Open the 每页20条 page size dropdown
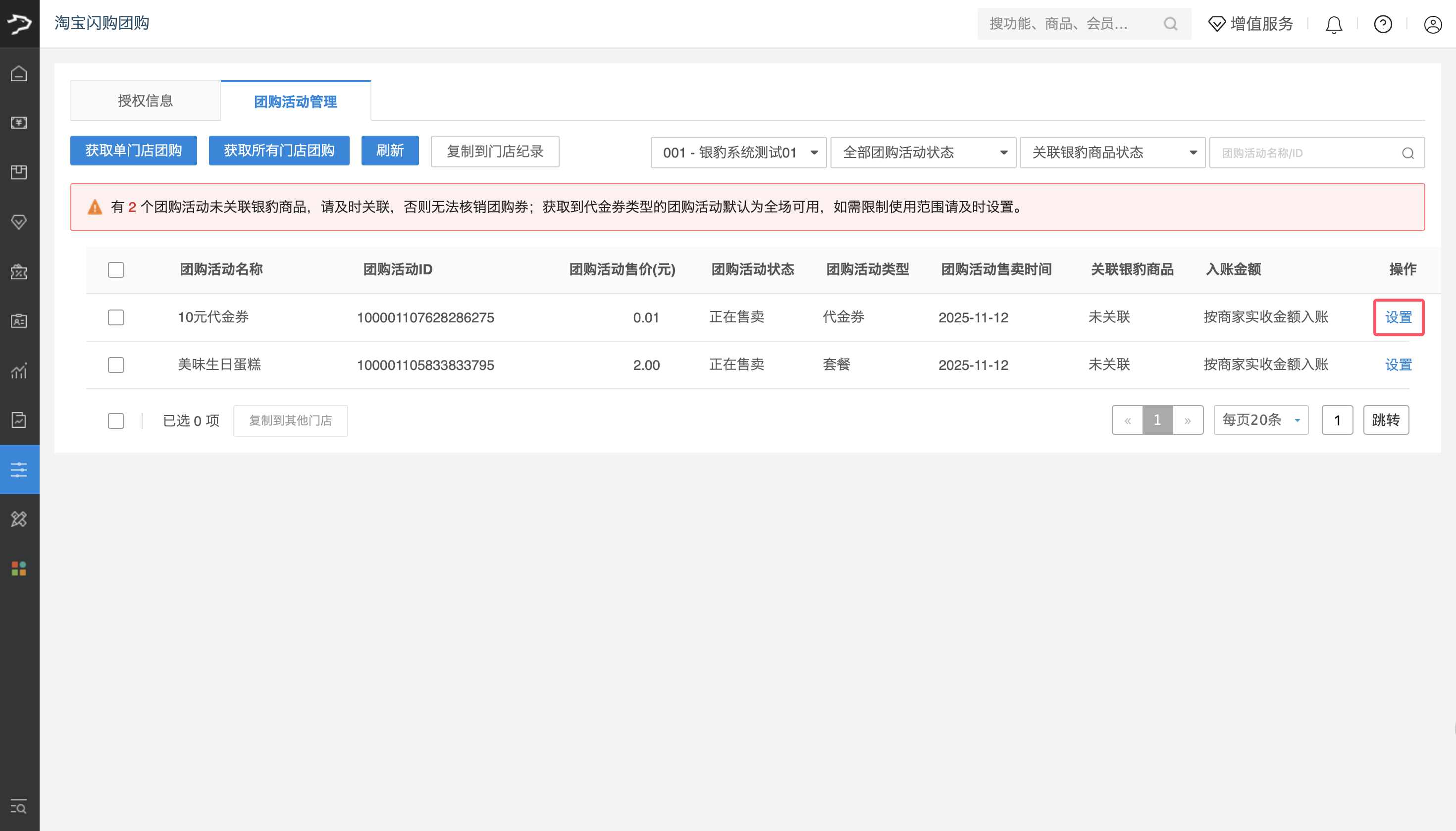 [x=1260, y=420]
